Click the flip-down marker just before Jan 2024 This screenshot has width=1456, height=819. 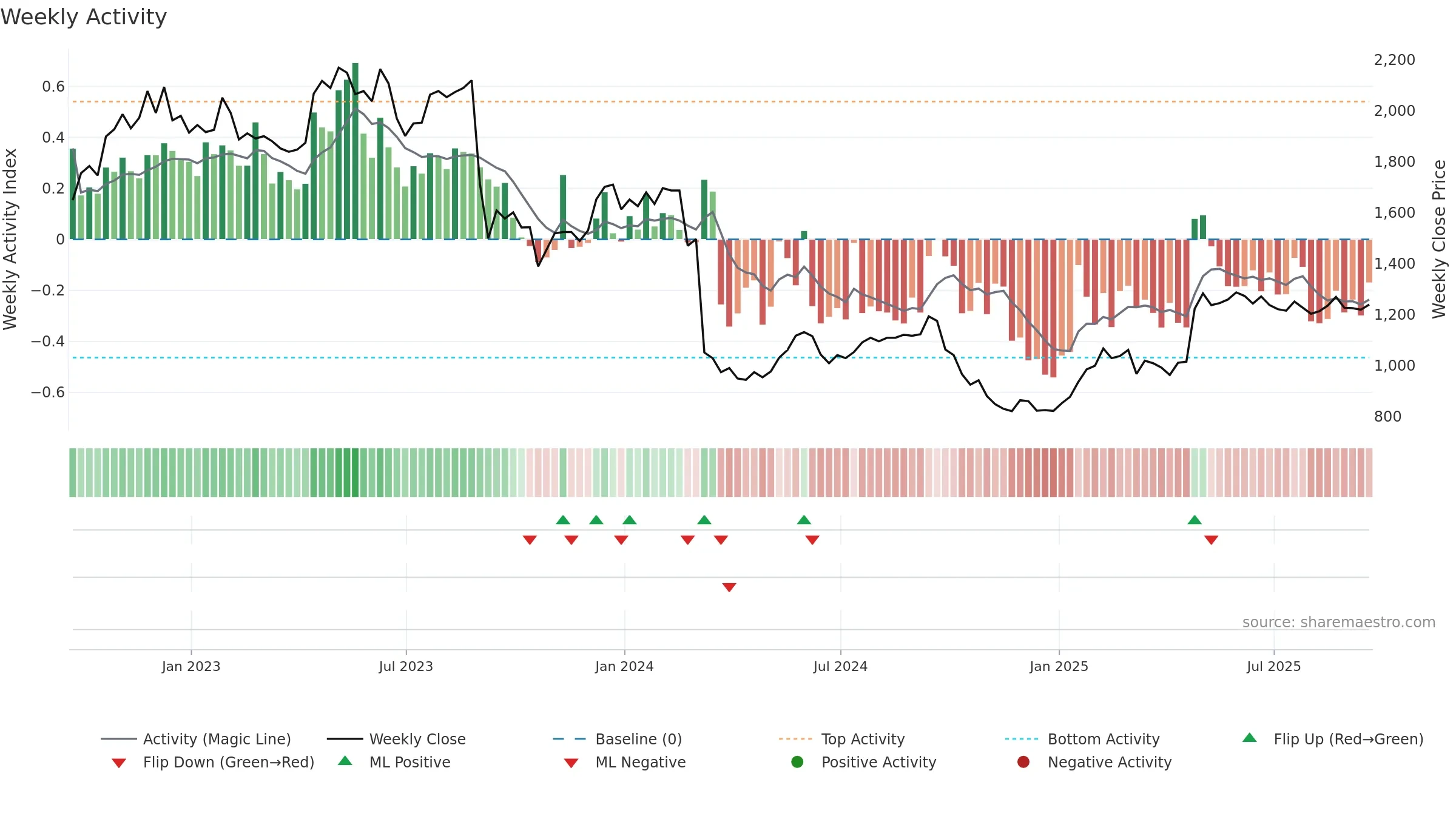(x=621, y=540)
